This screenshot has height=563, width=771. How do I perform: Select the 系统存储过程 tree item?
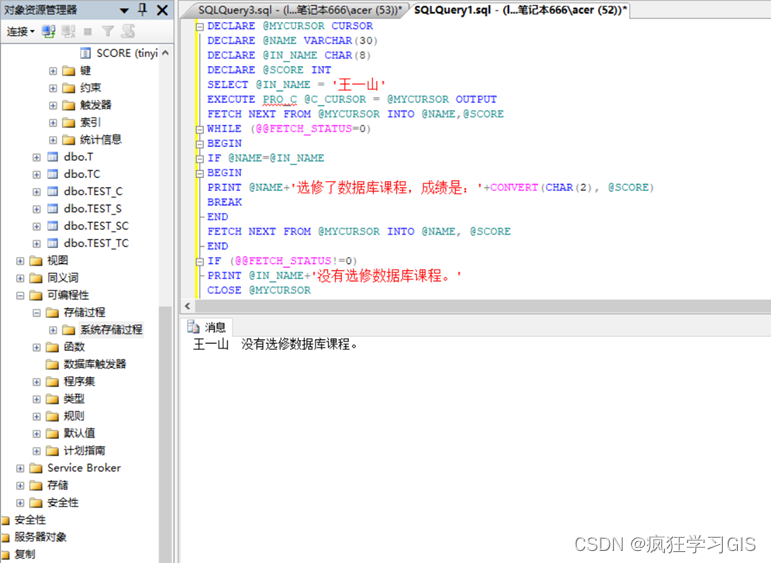click(111, 329)
